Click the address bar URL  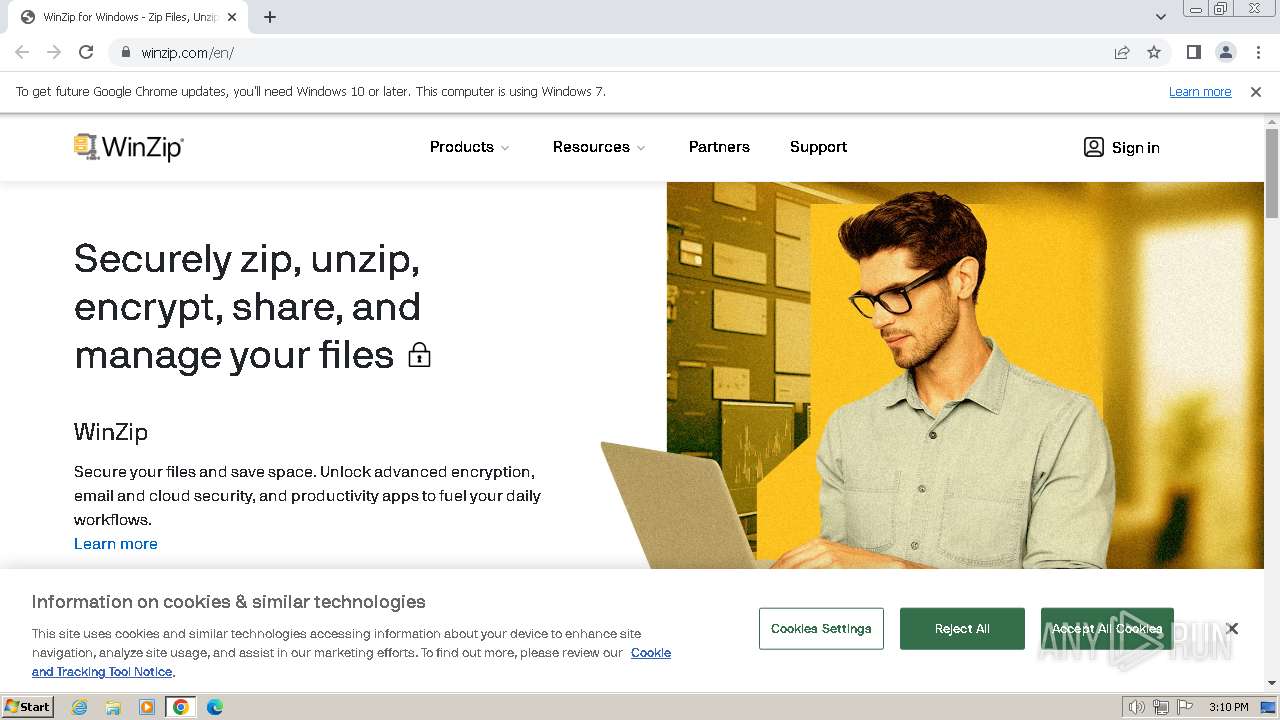click(188, 52)
